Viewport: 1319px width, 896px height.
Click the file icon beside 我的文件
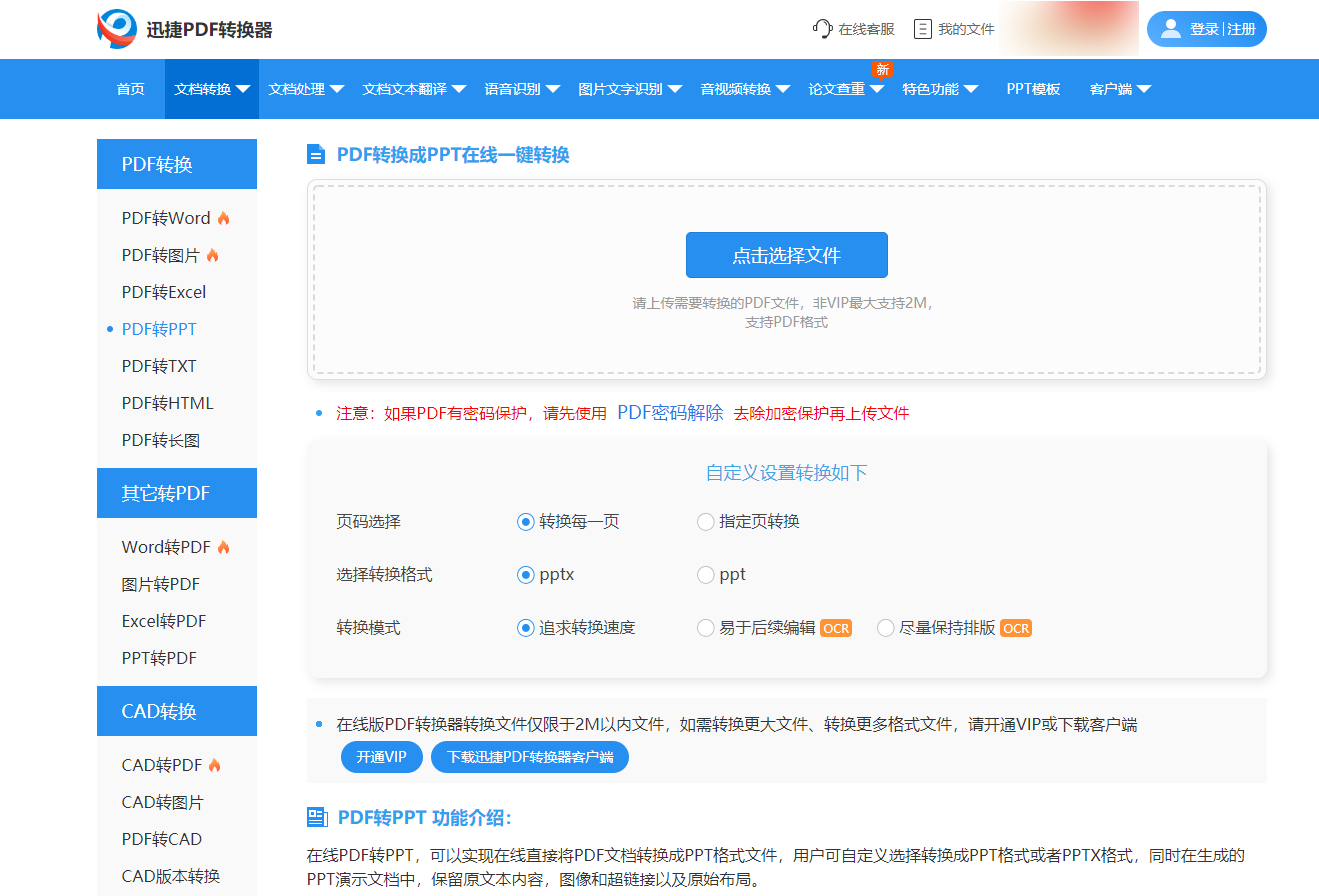click(x=923, y=29)
